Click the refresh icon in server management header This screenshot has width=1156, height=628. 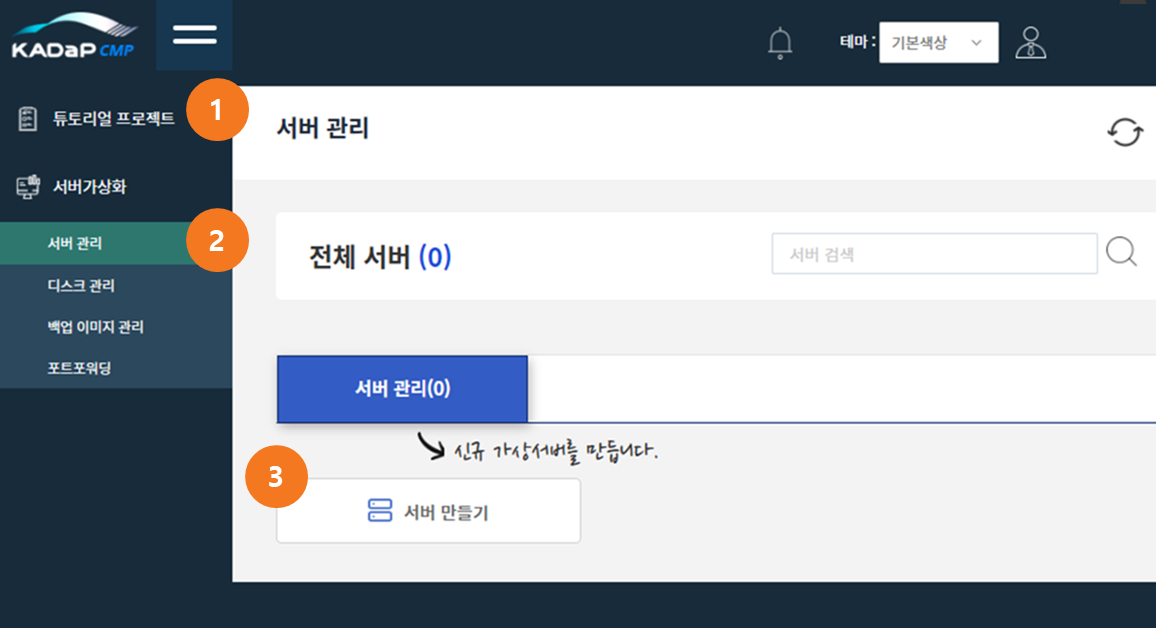coord(1125,132)
